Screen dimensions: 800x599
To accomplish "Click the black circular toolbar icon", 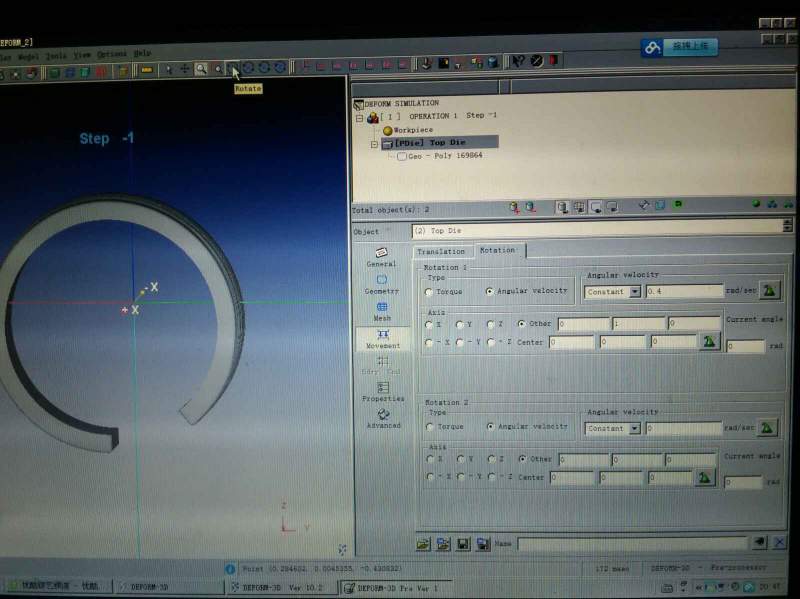I will [x=536, y=61].
